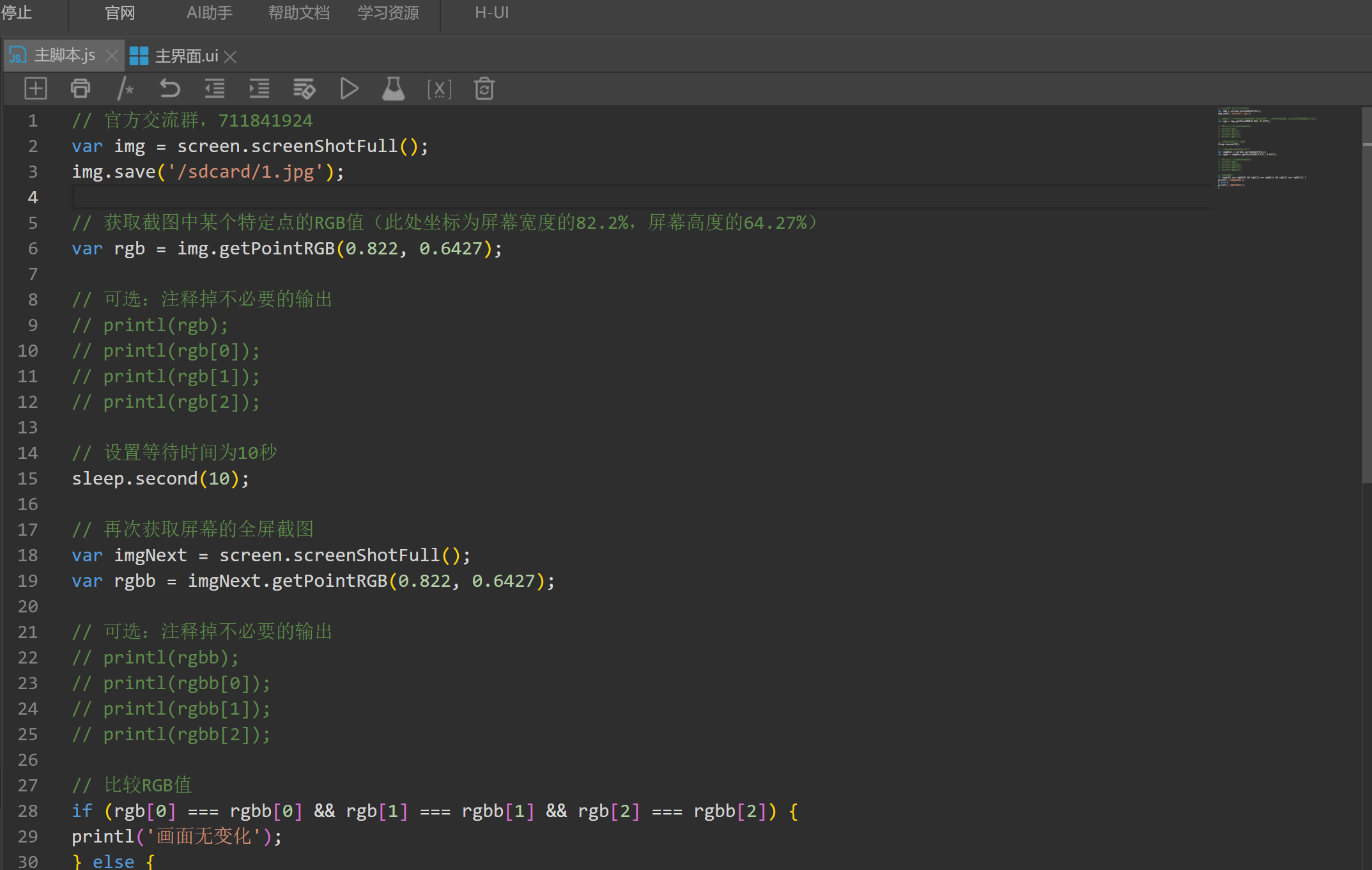The width and height of the screenshot is (1372, 870).
Task: Click 'var rgb = img.getPointRGB' line
Action: point(287,249)
